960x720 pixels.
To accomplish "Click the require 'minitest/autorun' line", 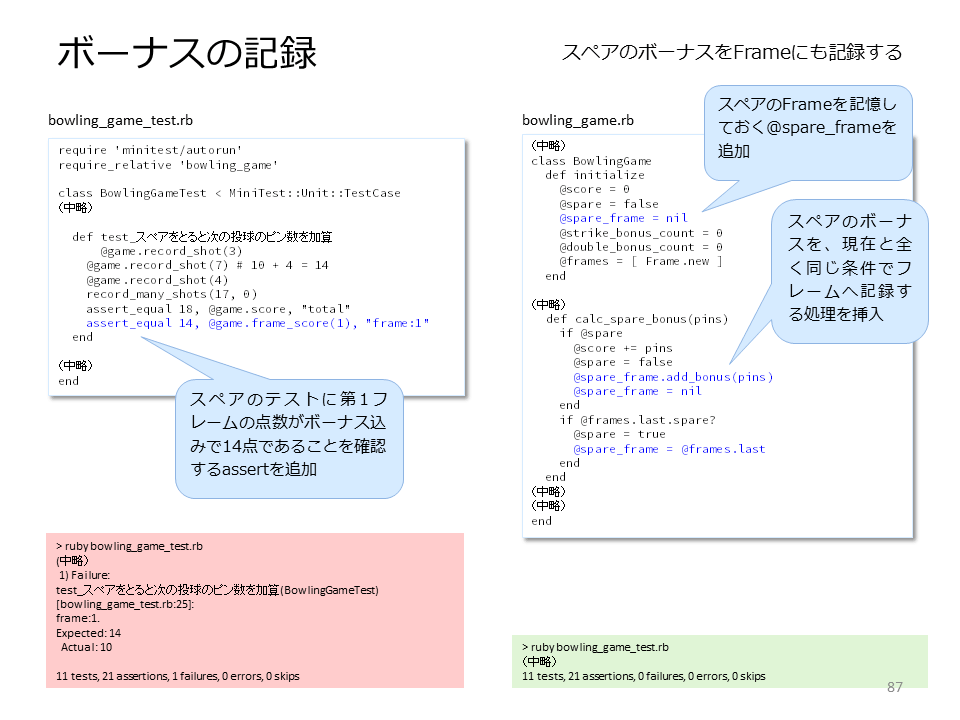I will point(150,150).
